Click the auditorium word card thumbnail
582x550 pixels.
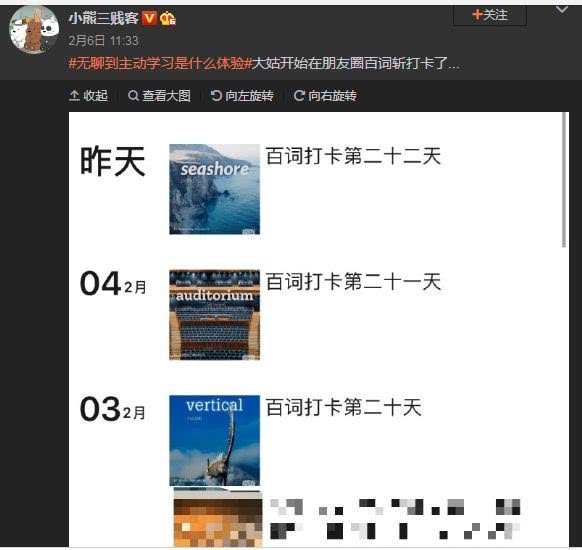215,315
